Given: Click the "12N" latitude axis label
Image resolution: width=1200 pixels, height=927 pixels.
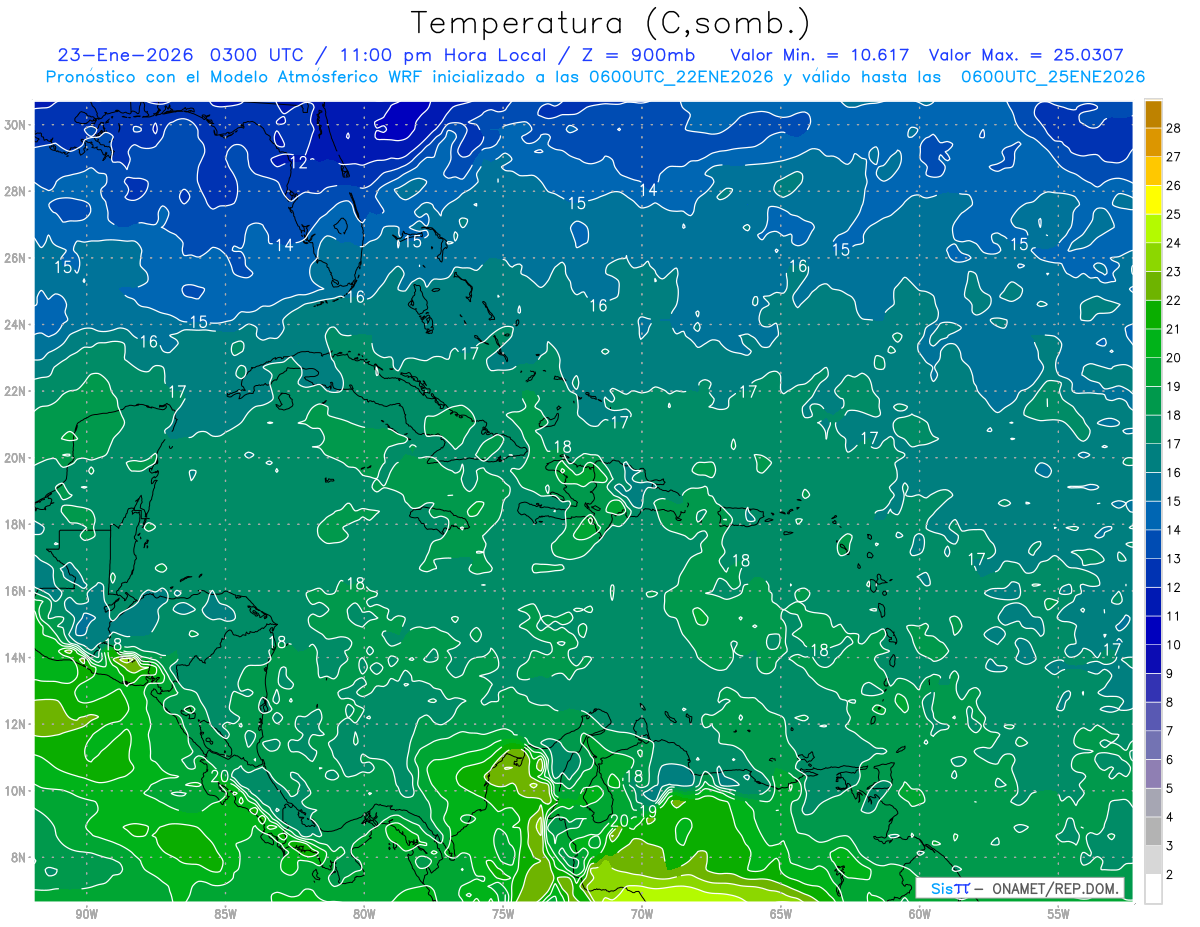Looking at the screenshot, I should coord(17,724).
